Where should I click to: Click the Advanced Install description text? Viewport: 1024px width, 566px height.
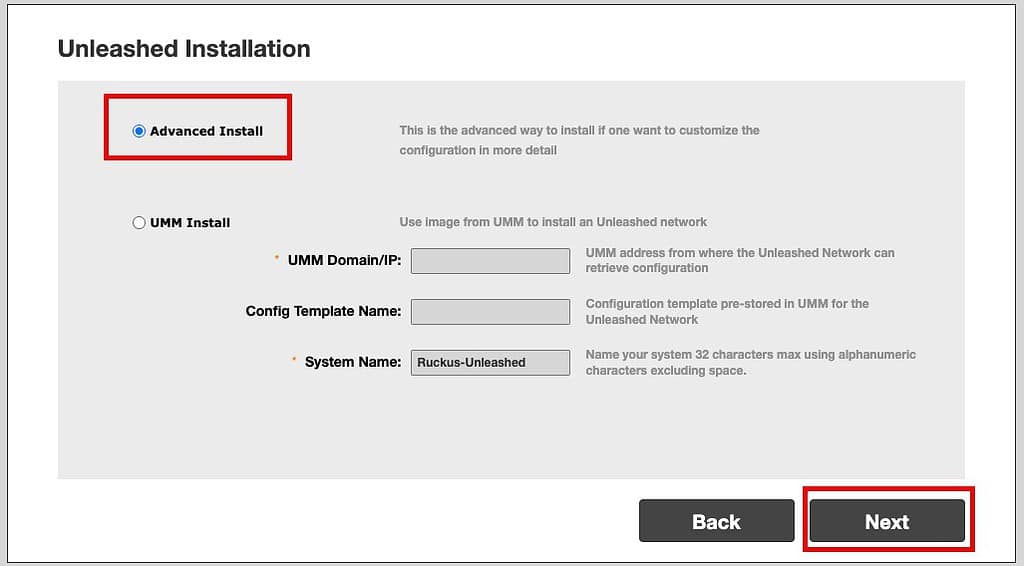click(579, 140)
